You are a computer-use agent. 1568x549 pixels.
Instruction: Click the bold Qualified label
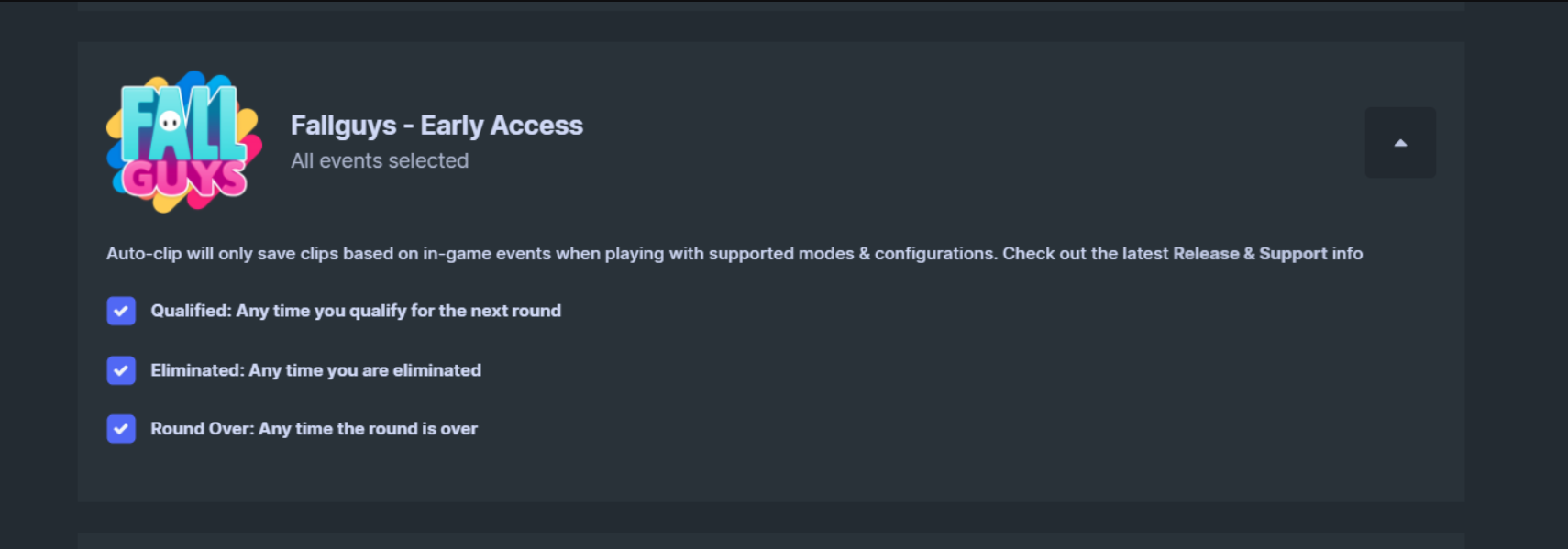coord(191,311)
